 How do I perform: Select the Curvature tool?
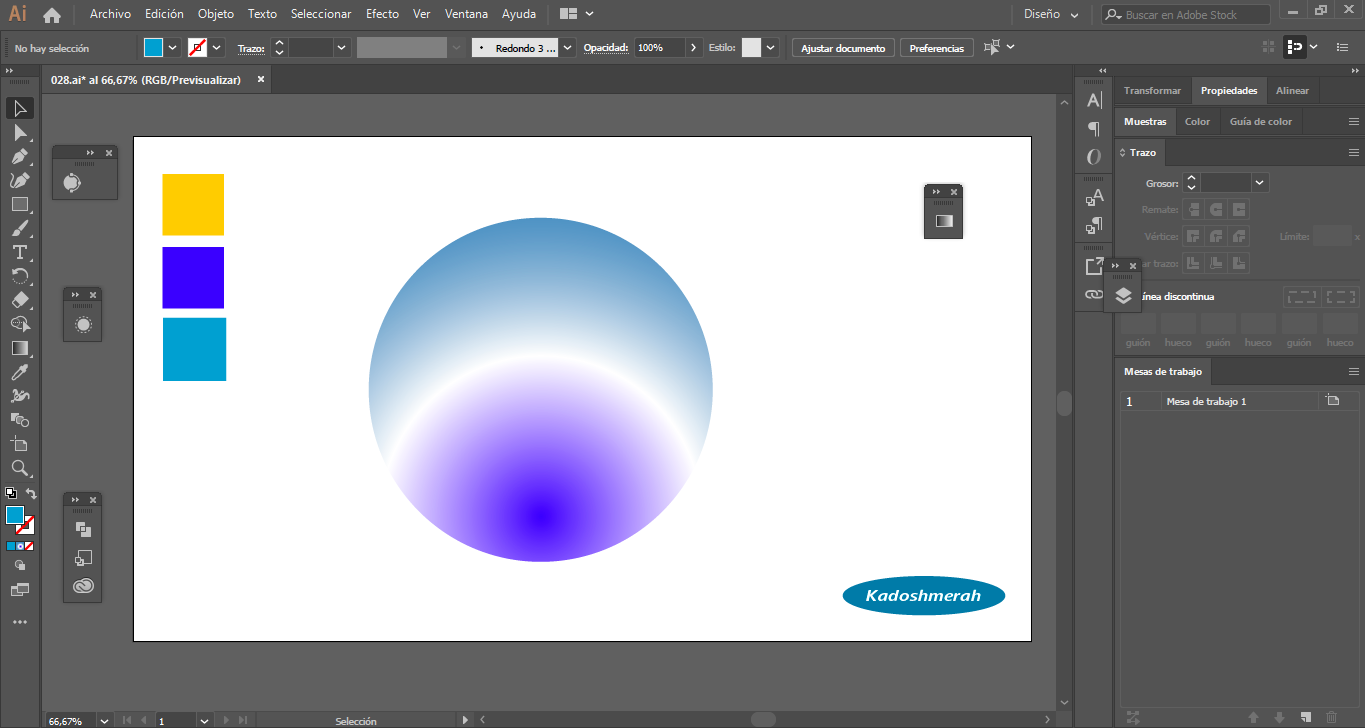click(20, 180)
